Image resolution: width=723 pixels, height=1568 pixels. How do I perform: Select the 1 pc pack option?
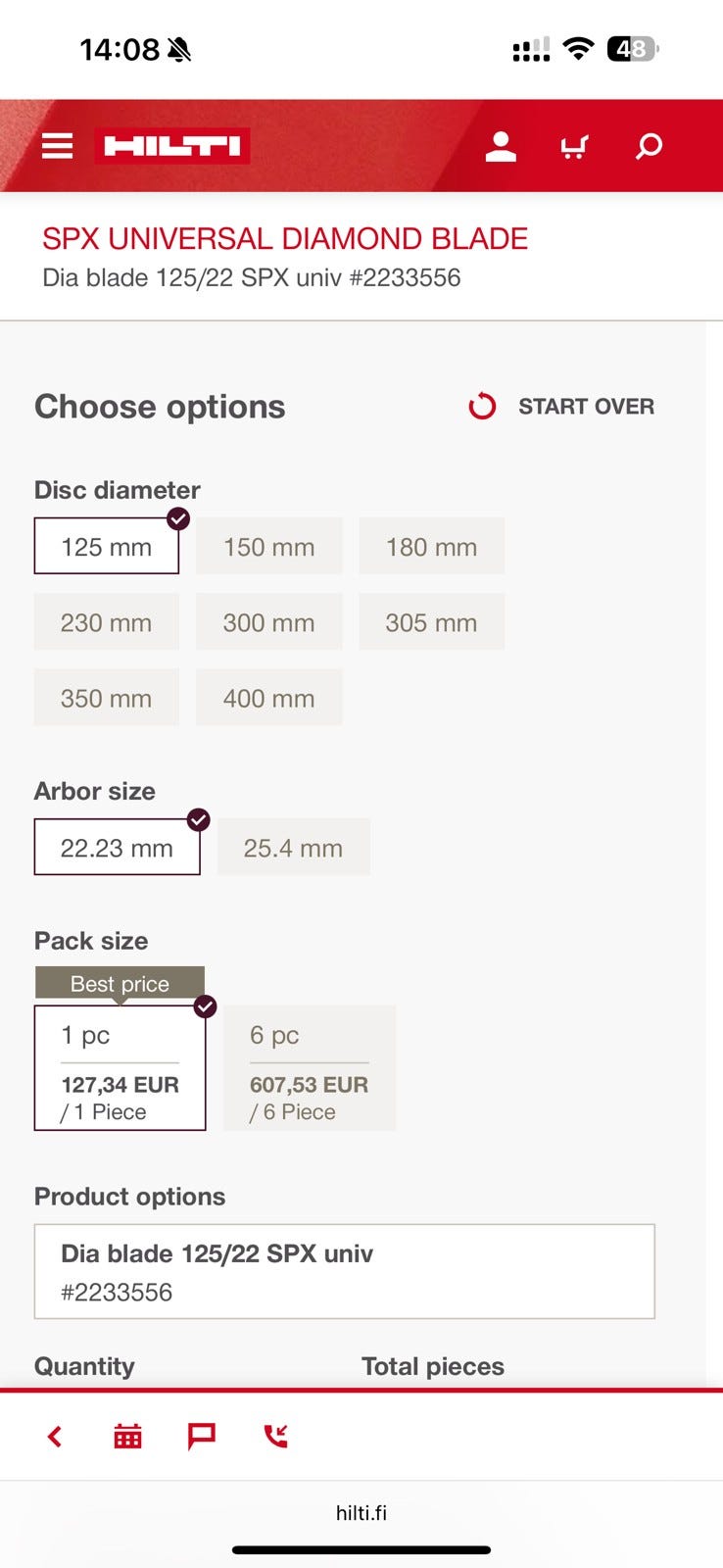click(x=120, y=1069)
